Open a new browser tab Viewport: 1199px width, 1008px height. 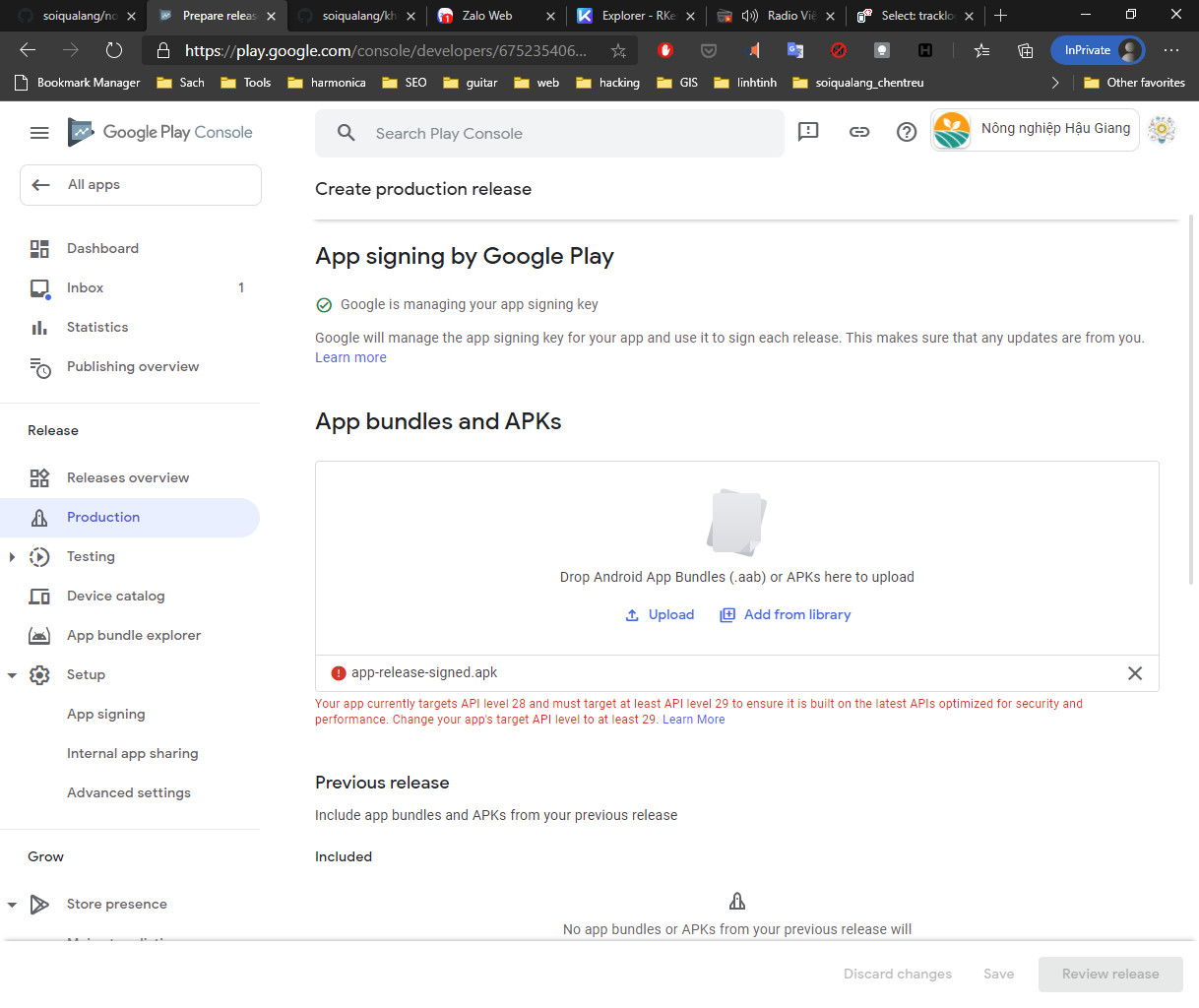click(x=1000, y=16)
